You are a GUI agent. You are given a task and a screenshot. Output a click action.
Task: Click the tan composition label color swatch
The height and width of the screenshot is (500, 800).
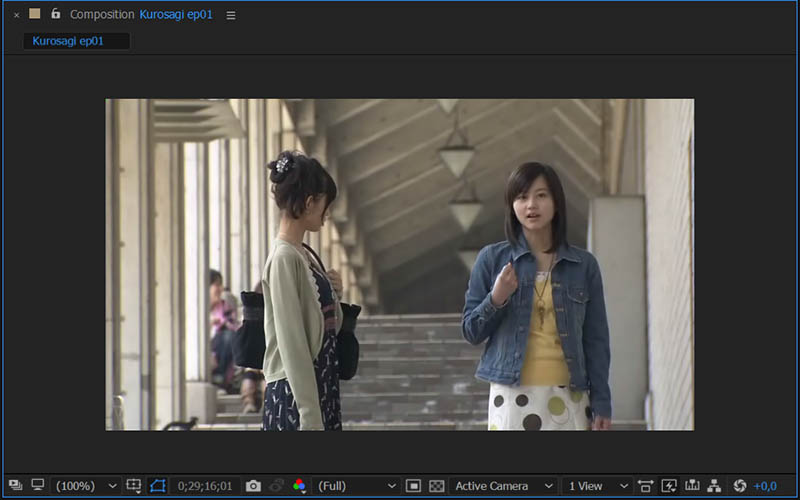[35, 14]
